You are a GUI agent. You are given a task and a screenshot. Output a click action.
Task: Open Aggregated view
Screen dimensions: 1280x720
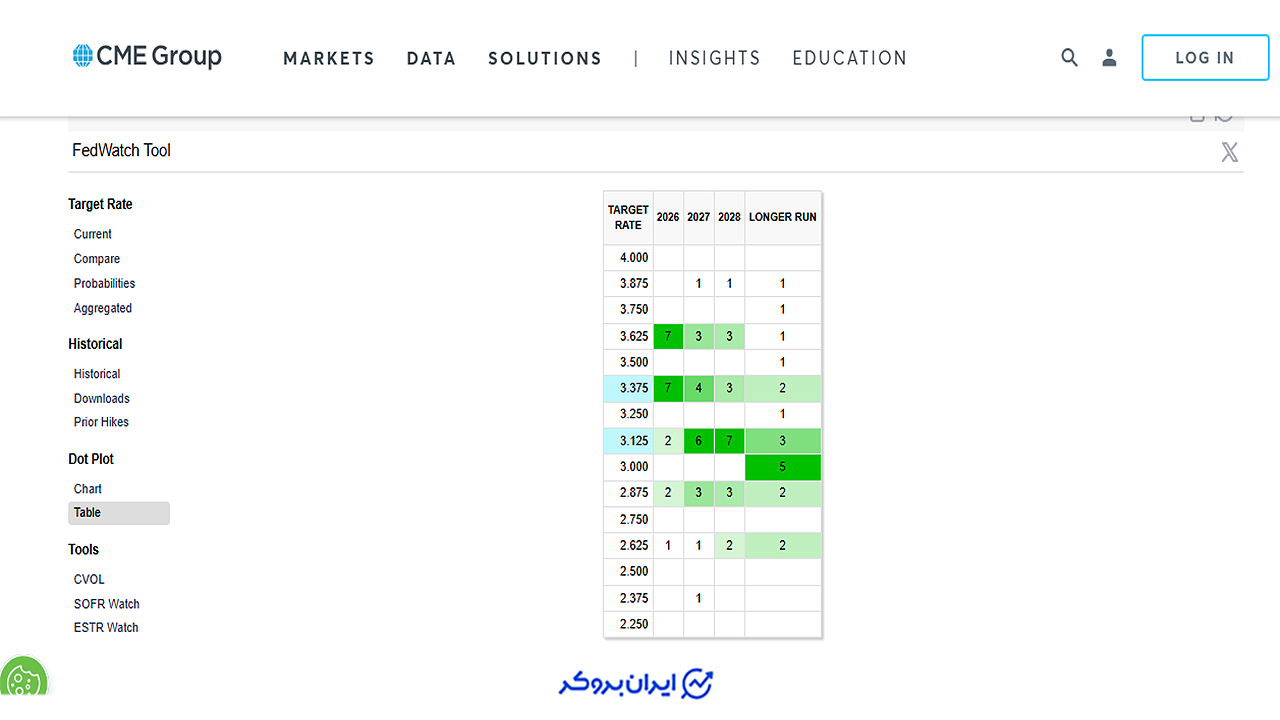point(103,309)
